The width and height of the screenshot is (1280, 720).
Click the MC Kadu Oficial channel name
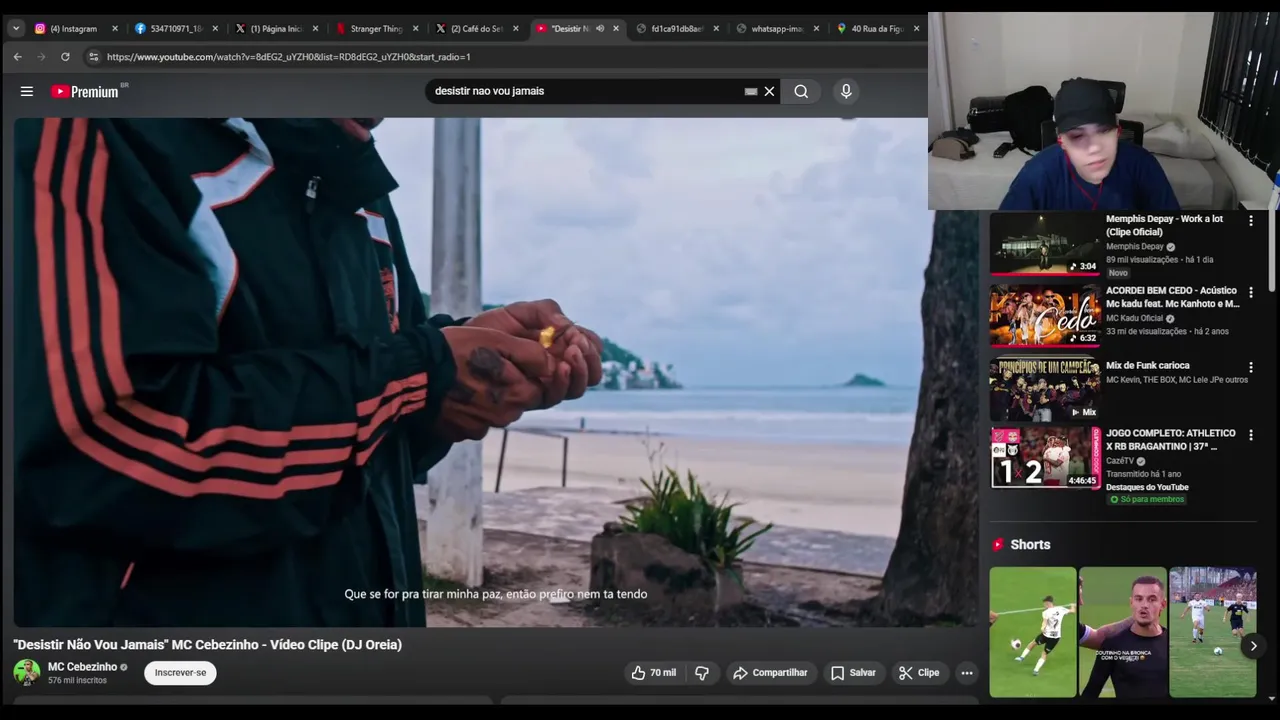point(1134,318)
